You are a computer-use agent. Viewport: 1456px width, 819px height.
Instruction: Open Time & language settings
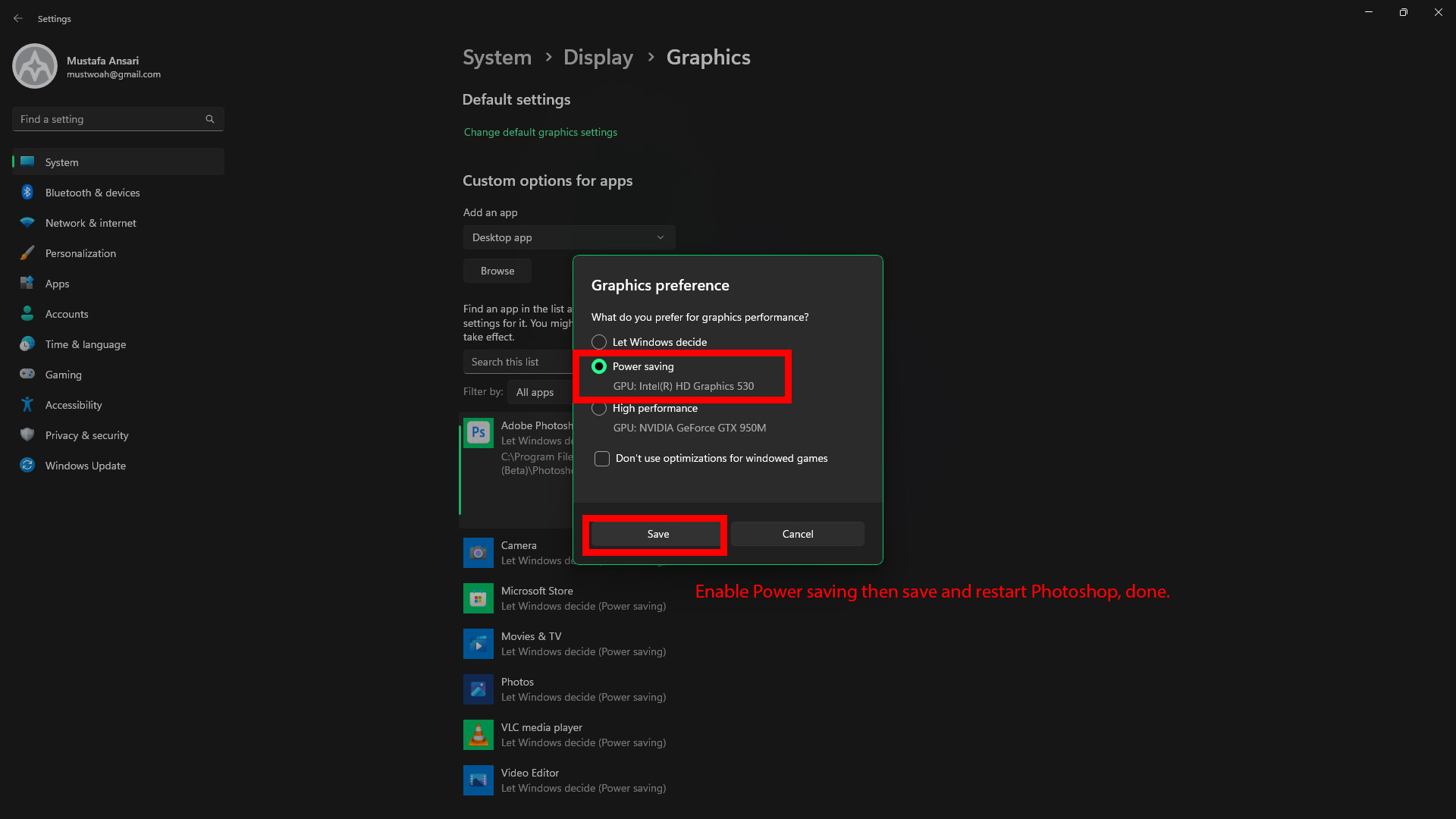pos(86,344)
